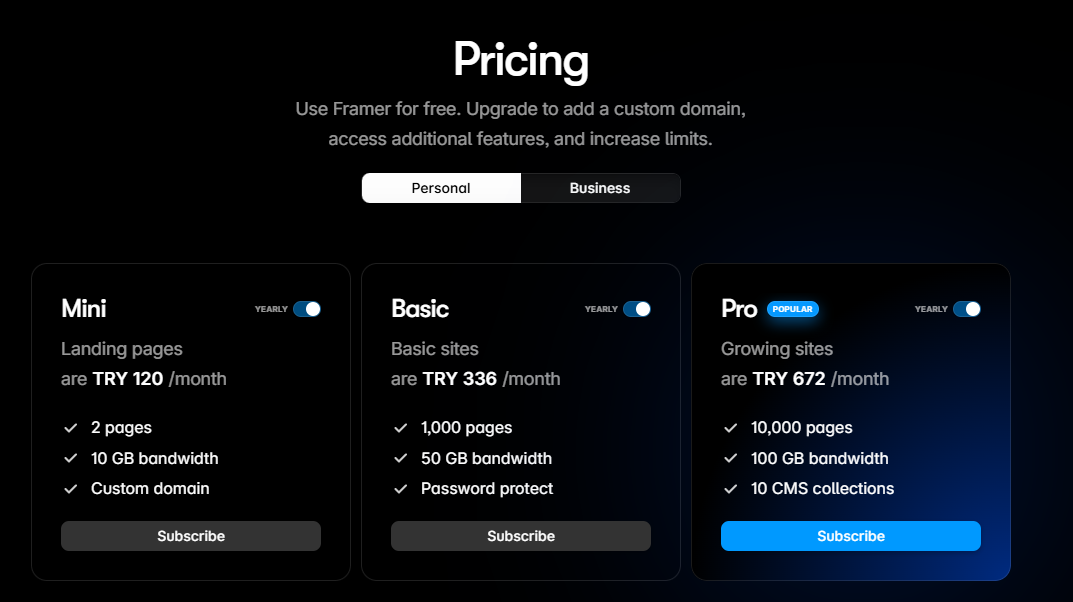Viewport: 1073px width, 602px height.
Task: Click the checkmark beside Password protect
Action: click(400, 489)
